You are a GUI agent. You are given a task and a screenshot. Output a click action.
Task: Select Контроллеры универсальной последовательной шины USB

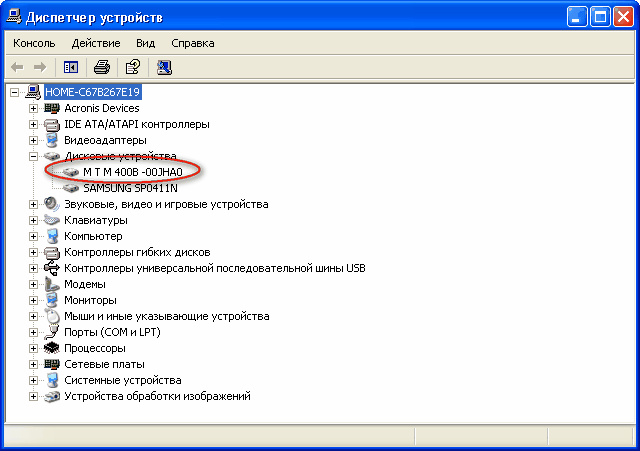[214, 268]
